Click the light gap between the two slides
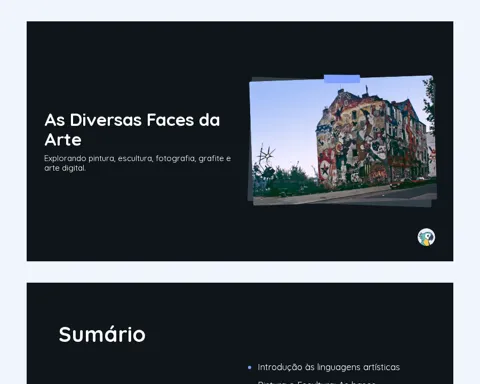Screen dimensions: 480x384 point(240,272)
